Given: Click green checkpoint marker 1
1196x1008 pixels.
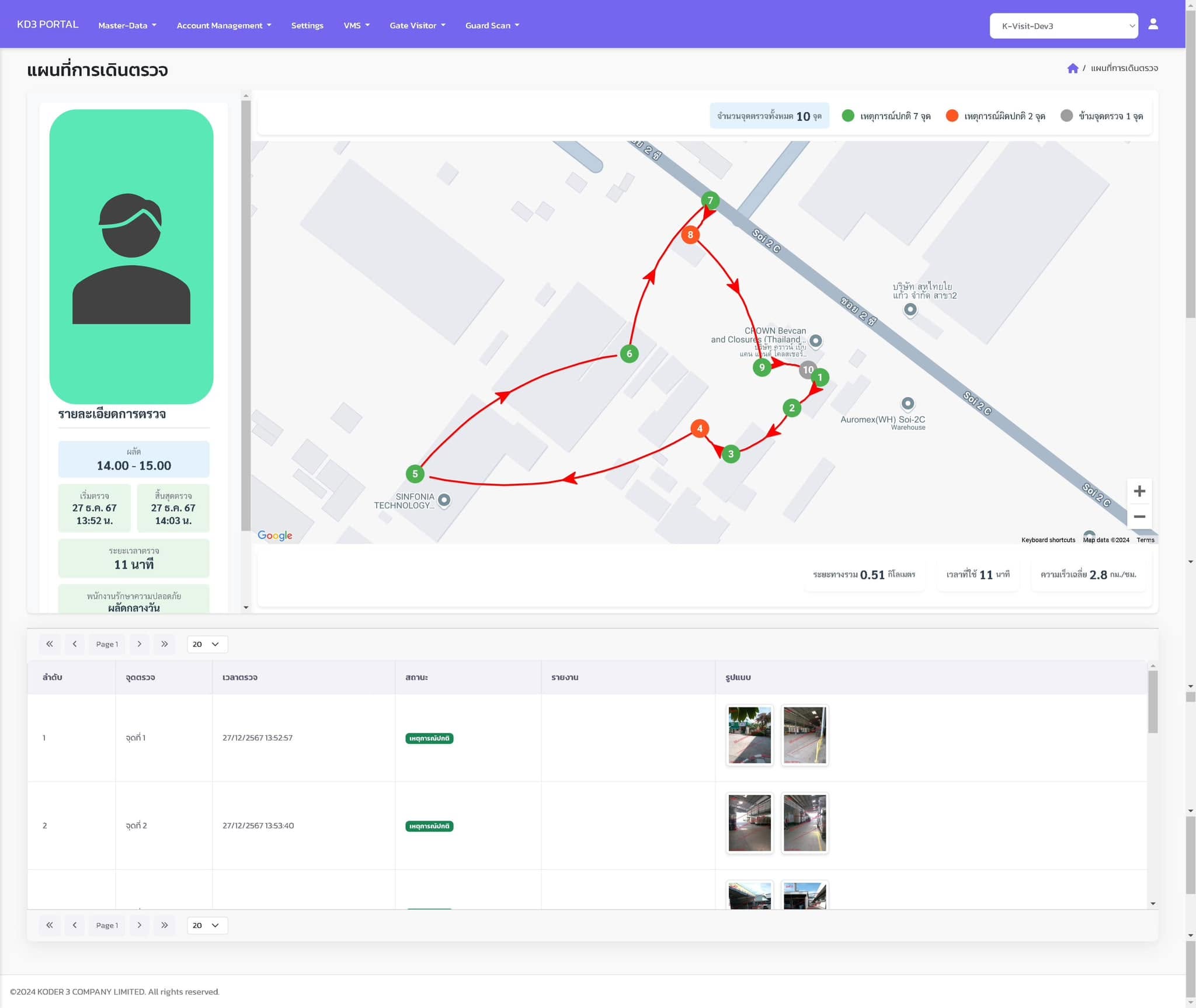Looking at the screenshot, I should tap(821, 377).
